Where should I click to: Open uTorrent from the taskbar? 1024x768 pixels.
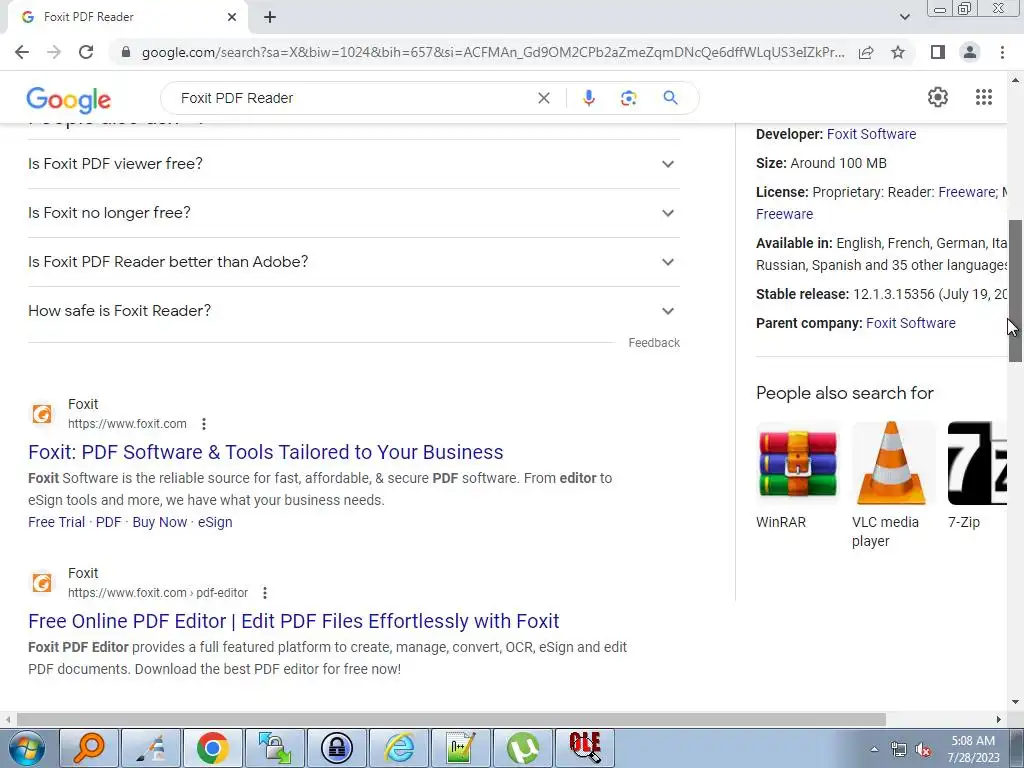pyautogui.click(x=522, y=748)
